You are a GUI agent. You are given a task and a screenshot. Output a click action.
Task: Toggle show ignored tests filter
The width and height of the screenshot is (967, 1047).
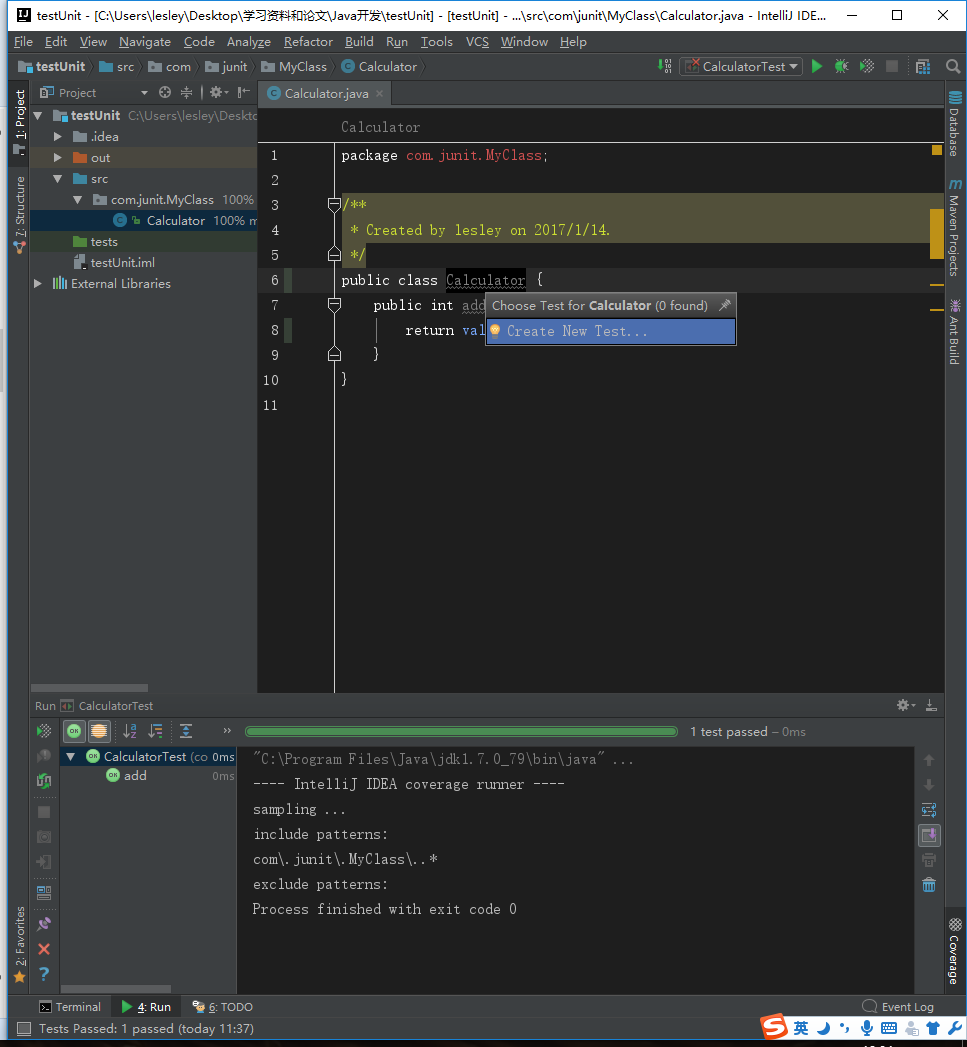click(x=99, y=731)
